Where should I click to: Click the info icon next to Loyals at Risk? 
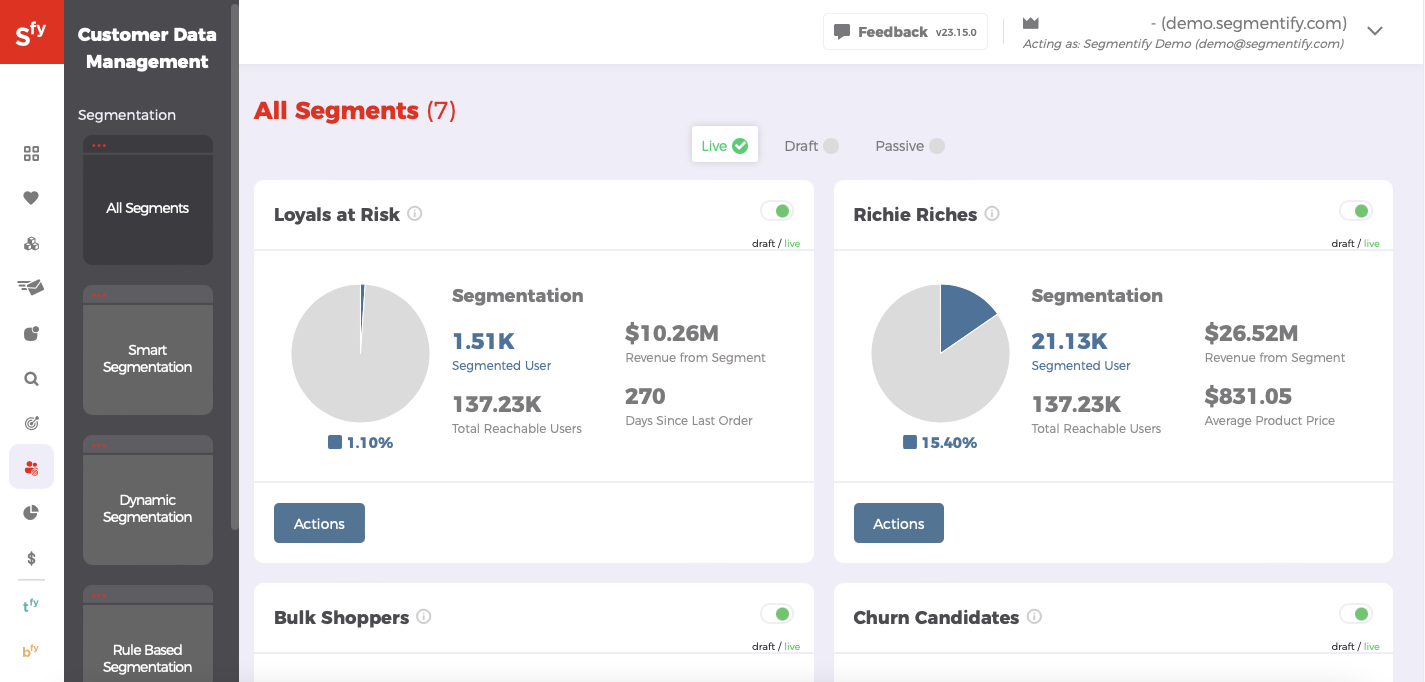coord(417,213)
